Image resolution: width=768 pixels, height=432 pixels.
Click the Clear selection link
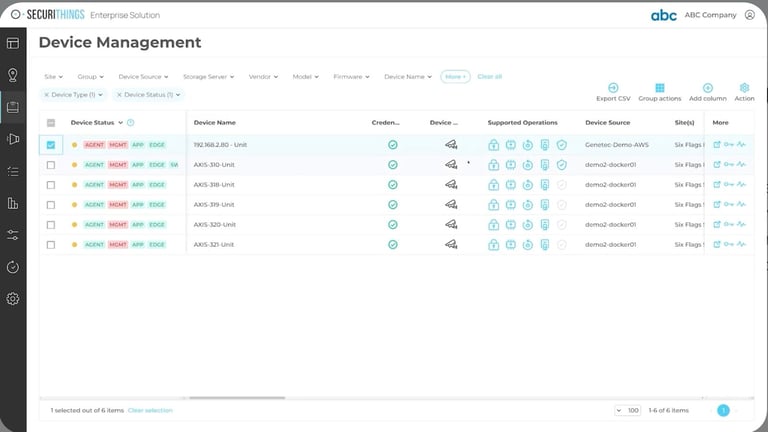[x=150, y=410]
